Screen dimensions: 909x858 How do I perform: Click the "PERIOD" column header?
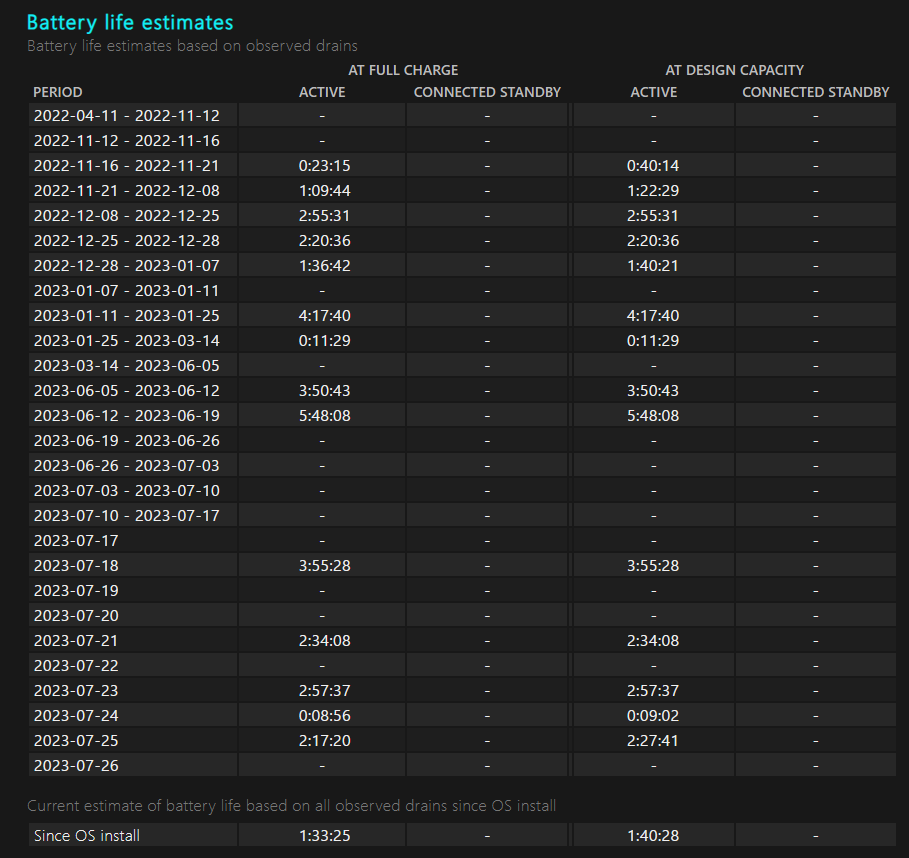tap(57, 92)
